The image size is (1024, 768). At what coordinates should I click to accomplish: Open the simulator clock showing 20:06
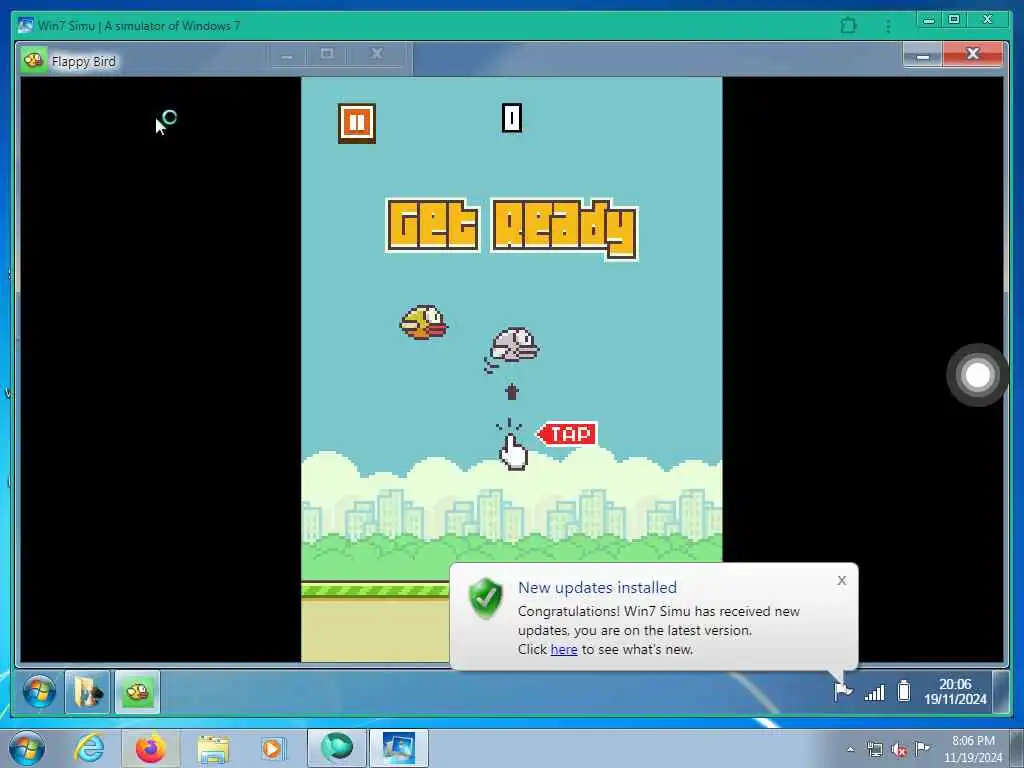pyautogui.click(x=955, y=692)
